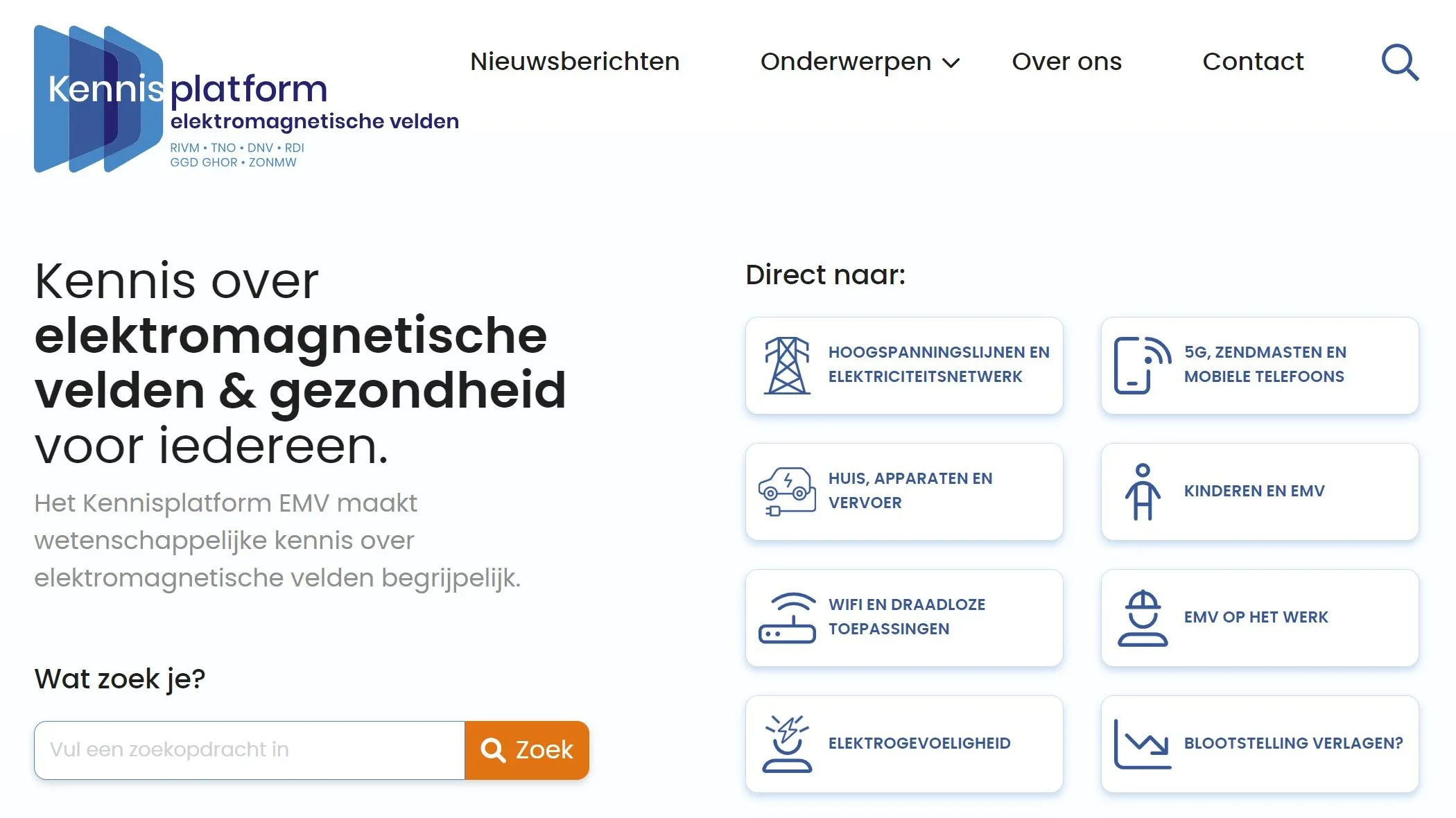Open the Huis, apparaten en vervoer topic
This screenshot has height=818, width=1456.
coord(903,491)
